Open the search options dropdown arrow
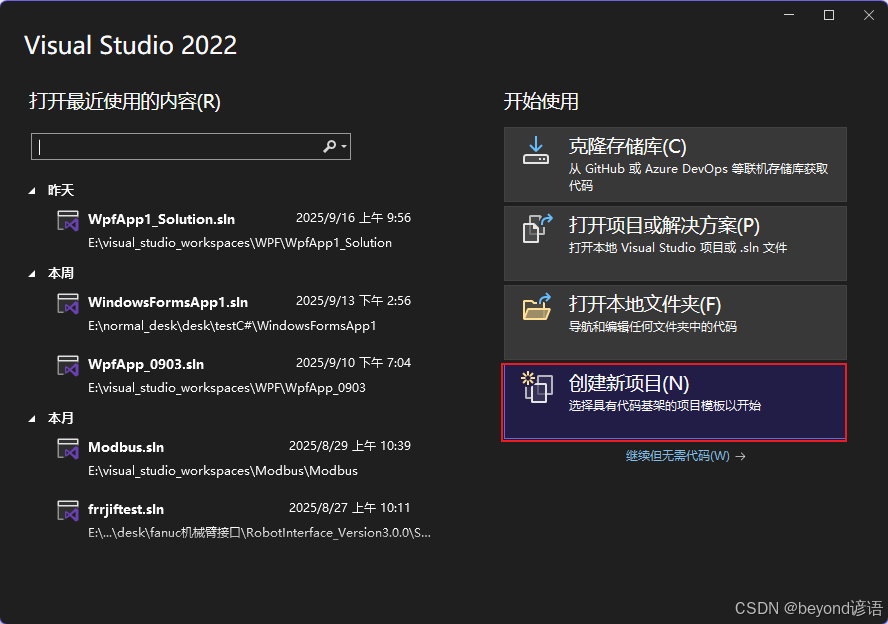The image size is (888, 624). click(344, 147)
